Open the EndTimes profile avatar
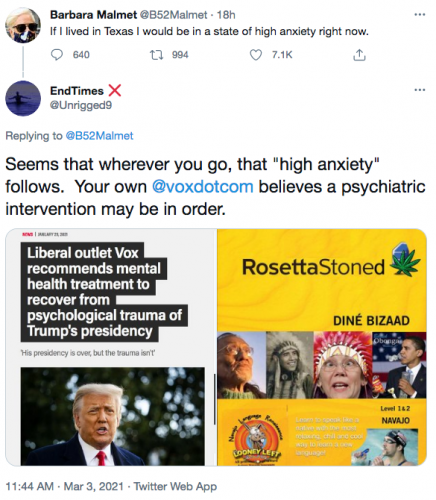Viewport: 436px width, 500px height. pos(23,98)
